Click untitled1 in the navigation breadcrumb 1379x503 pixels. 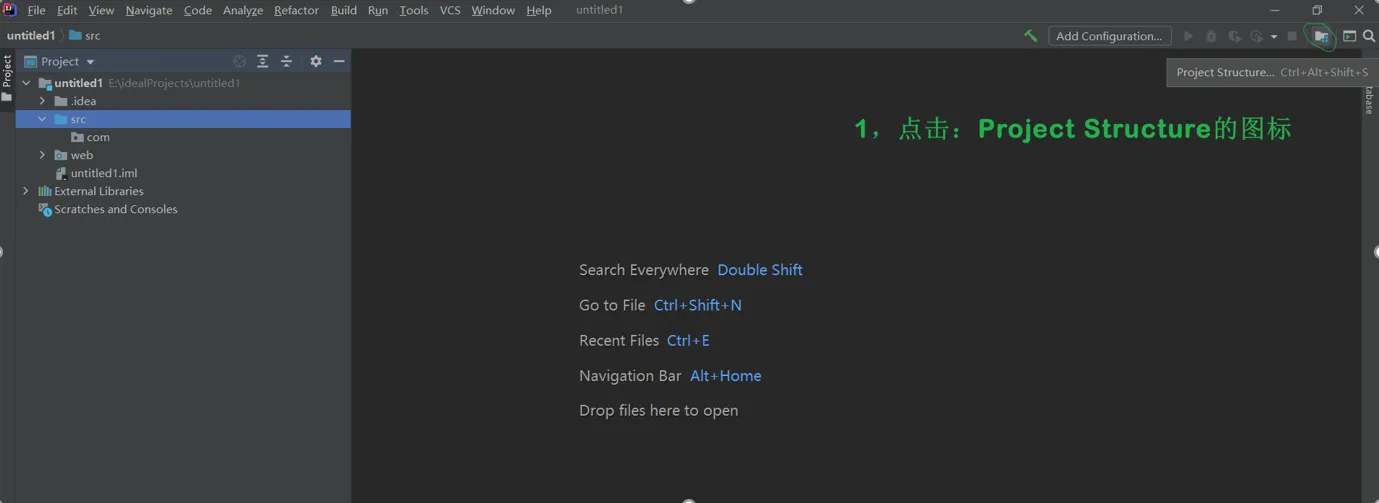(x=31, y=35)
